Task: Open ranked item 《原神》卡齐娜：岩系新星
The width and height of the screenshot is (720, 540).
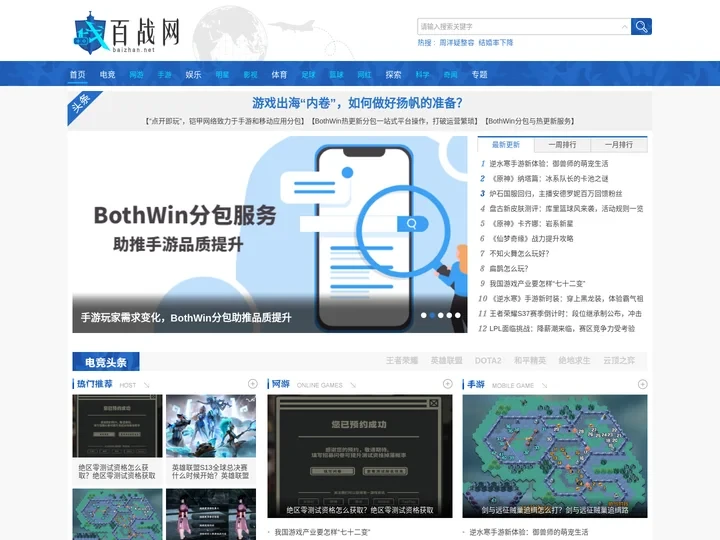Action: pyautogui.click(x=531, y=224)
